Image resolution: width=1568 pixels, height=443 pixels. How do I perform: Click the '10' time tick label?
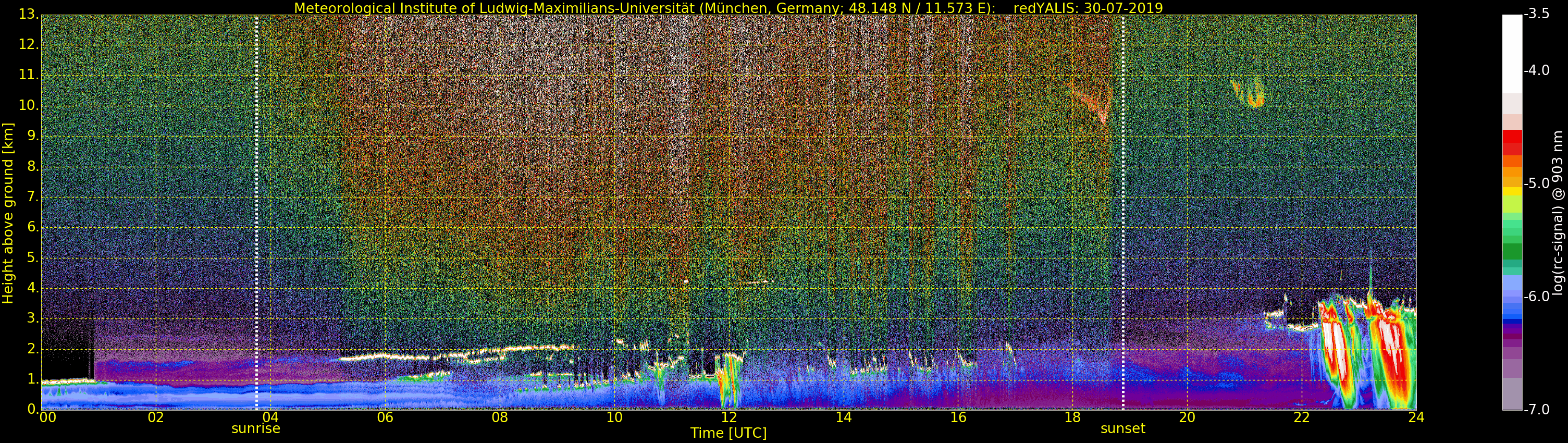[614, 417]
